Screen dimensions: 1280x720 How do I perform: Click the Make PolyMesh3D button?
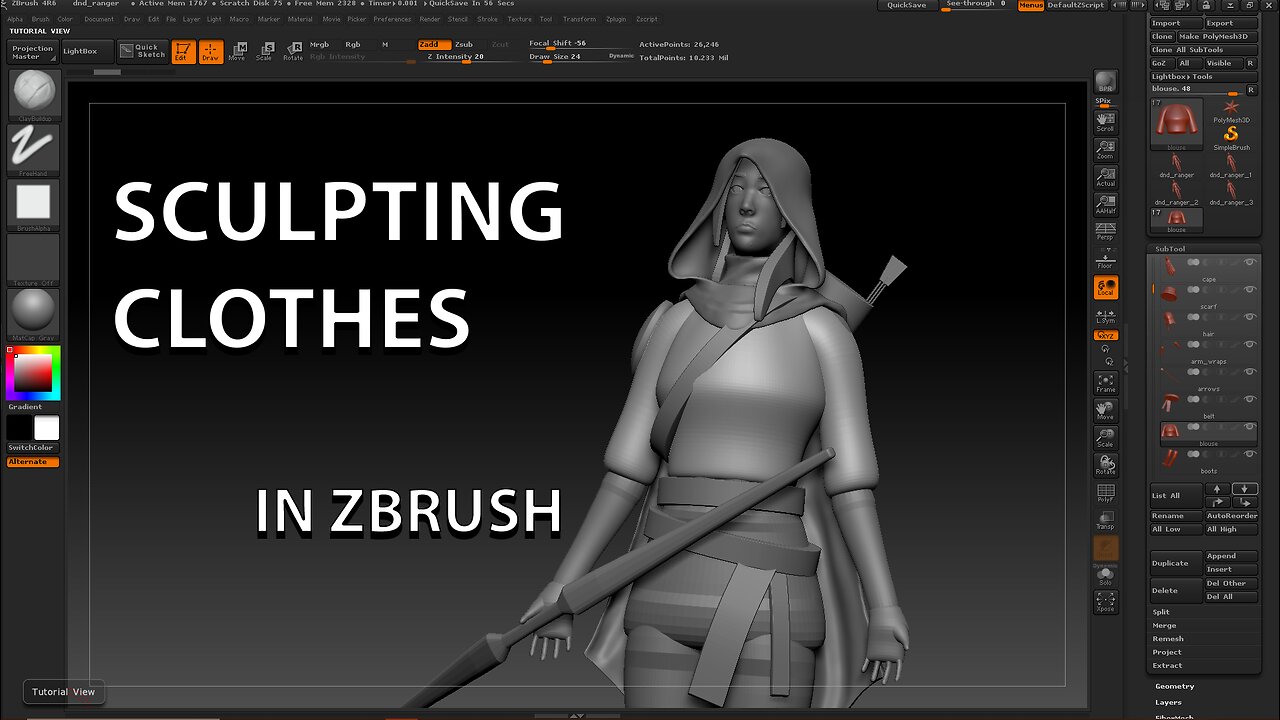(1216, 36)
